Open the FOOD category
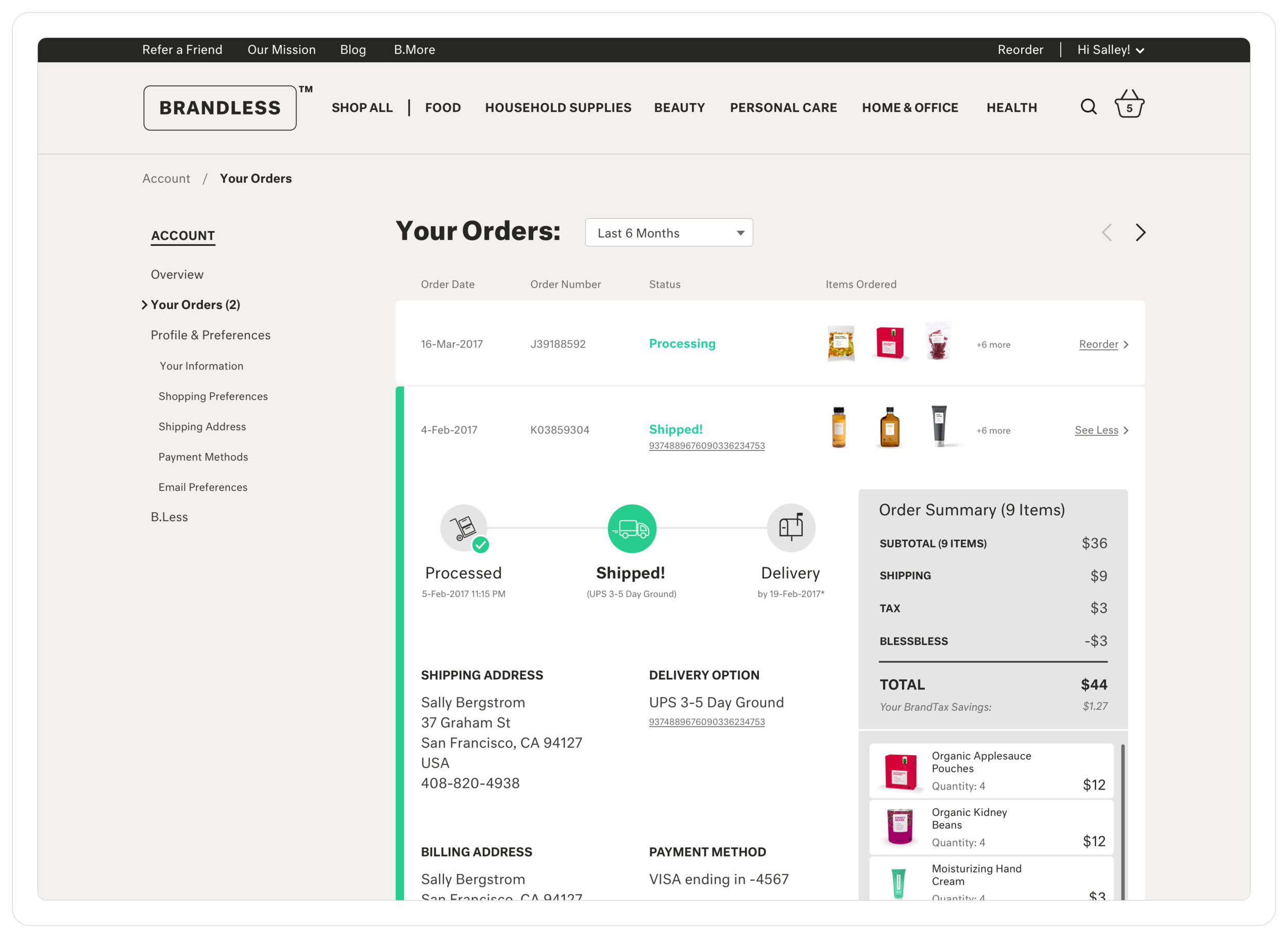The image size is (1288, 938). [x=443, y=107]
